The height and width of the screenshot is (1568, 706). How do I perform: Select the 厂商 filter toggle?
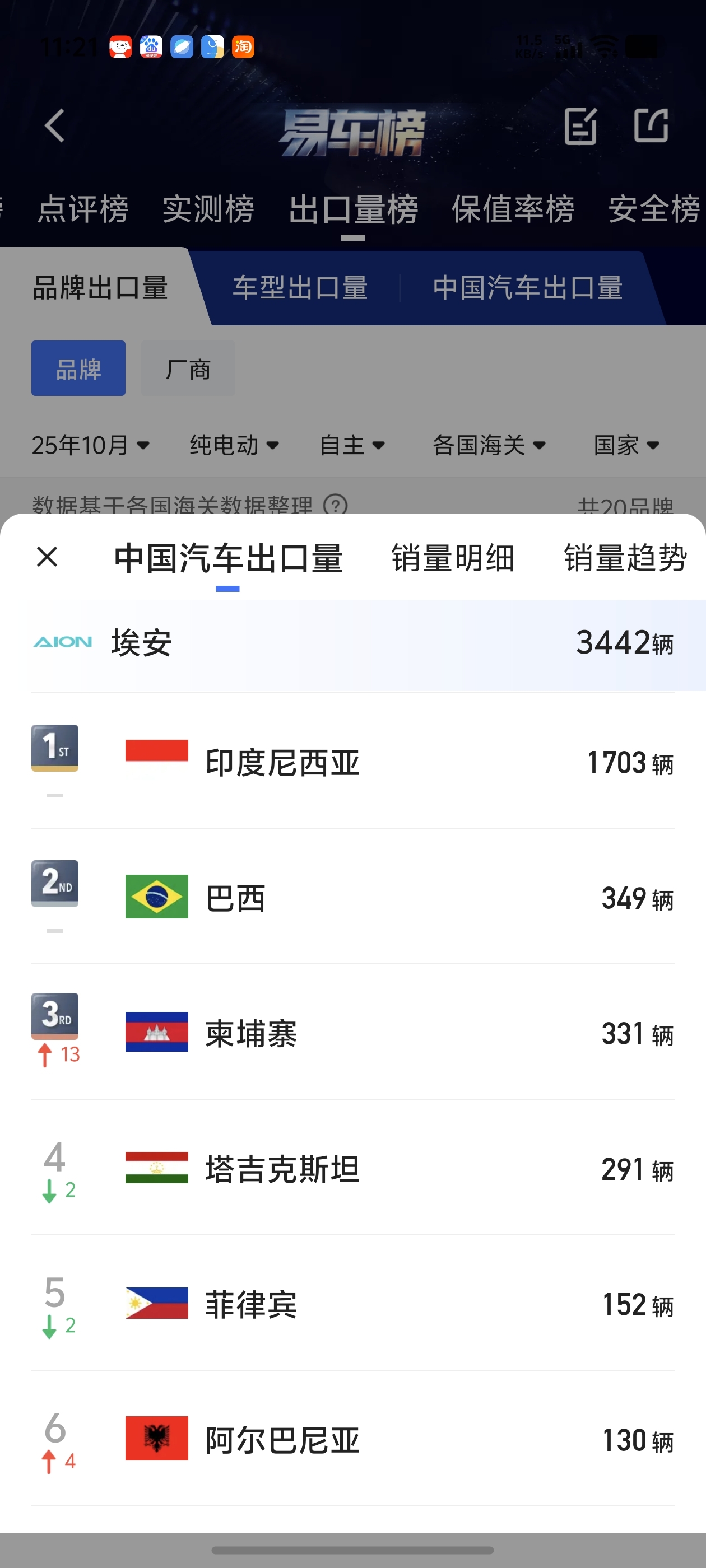(x=188, y=368)
